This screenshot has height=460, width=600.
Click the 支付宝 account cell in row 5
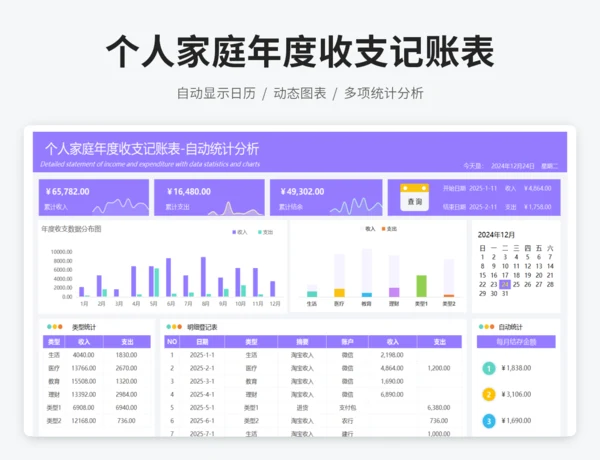tap(347, 408)
